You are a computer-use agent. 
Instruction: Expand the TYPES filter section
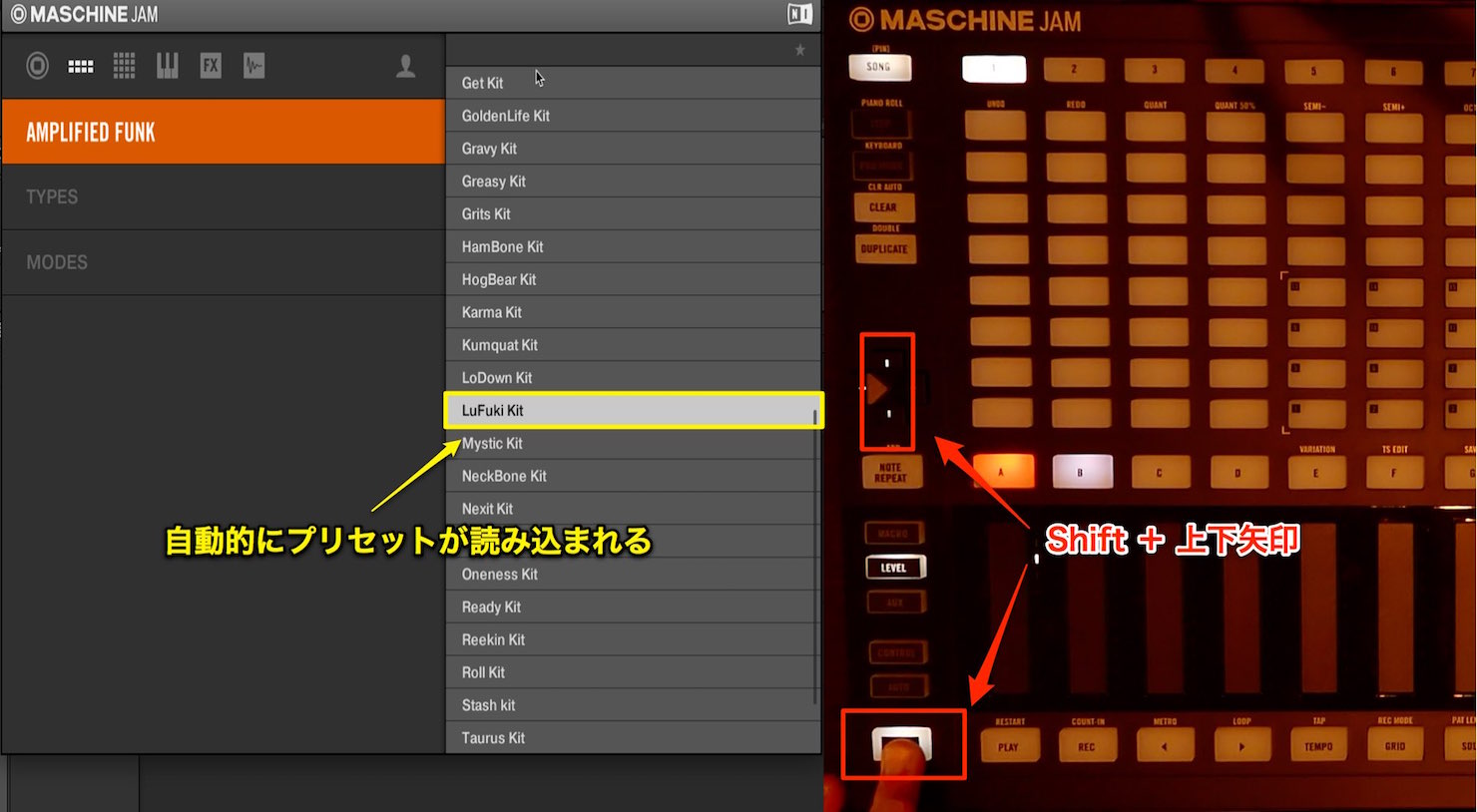[223, 197]
